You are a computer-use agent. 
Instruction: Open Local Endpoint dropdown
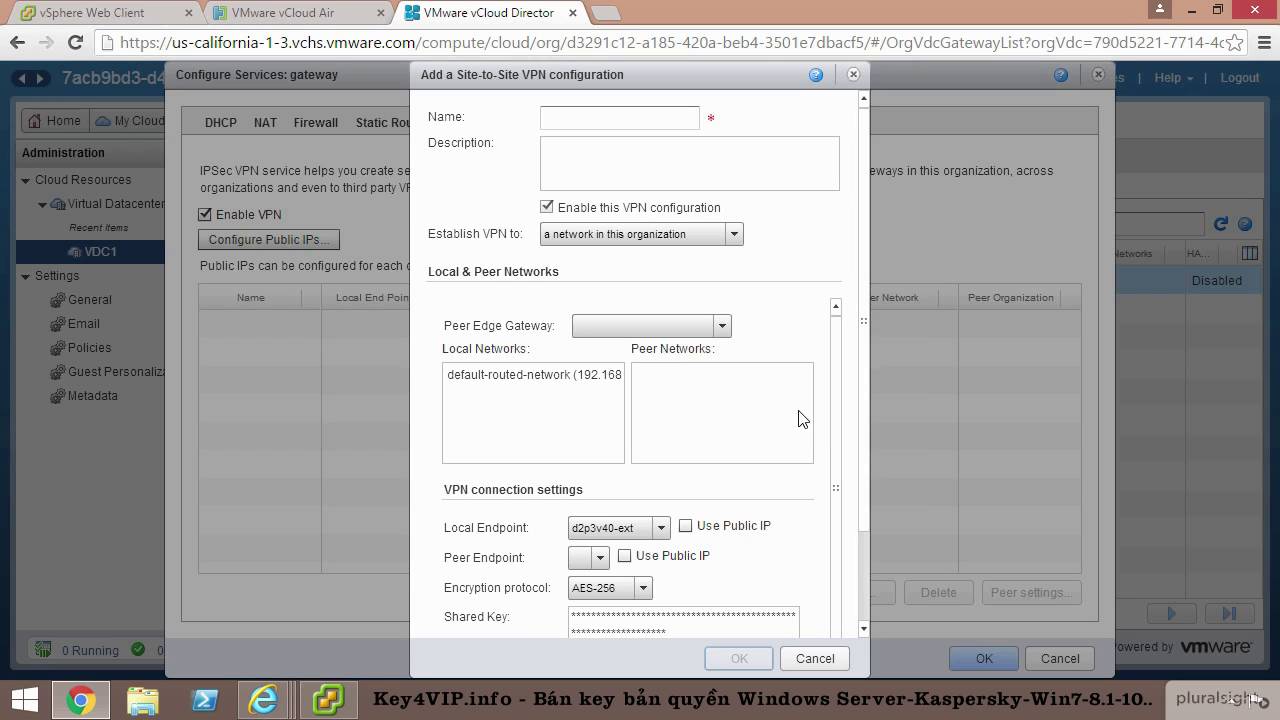(618, 528)
